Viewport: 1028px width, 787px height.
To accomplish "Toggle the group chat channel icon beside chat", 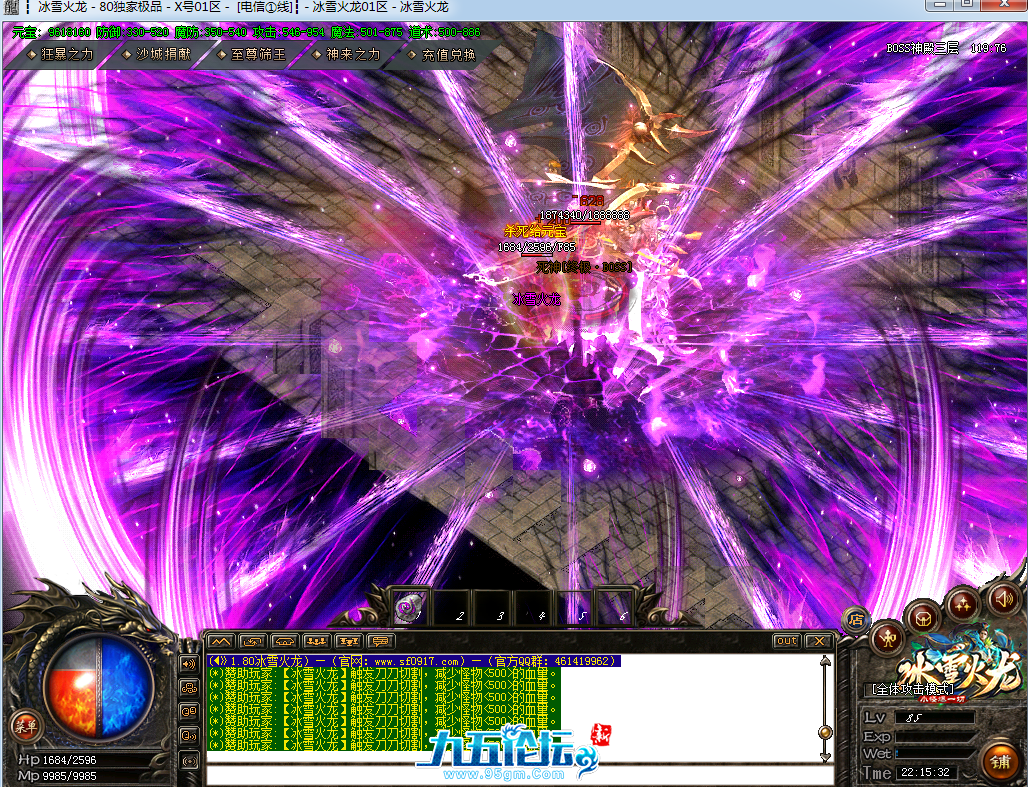I will [x=189, y=688].
